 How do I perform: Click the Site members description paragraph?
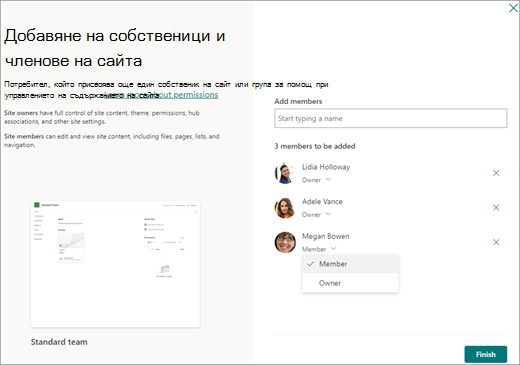coord(112,140)
